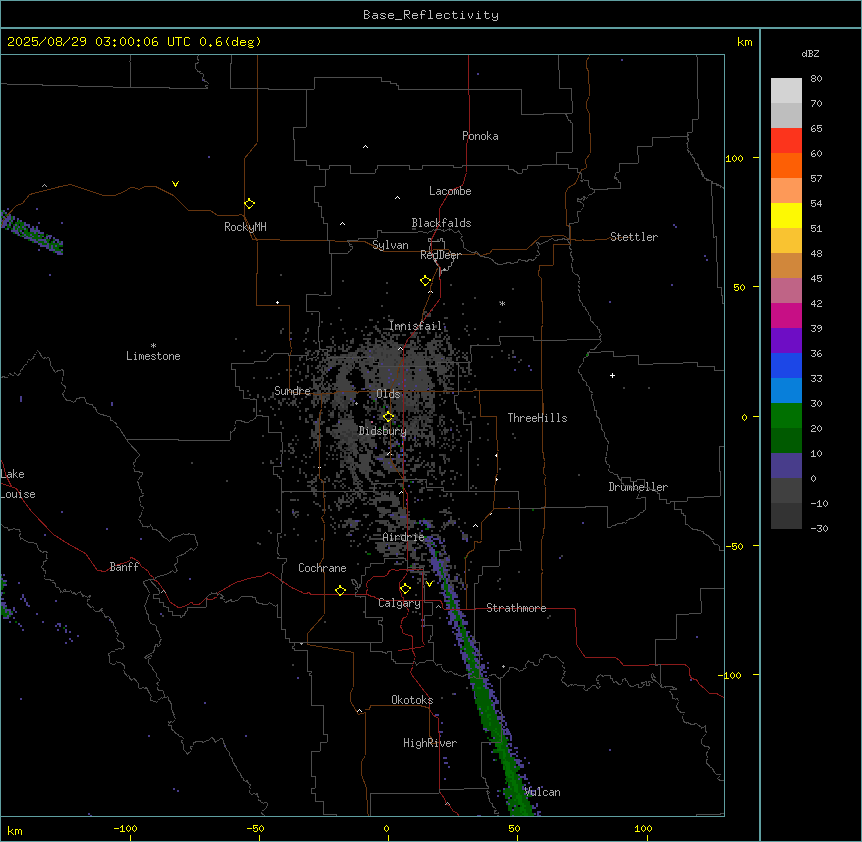Click the Olds label
This screenshot has height=842, width=862.
[388, 394]
